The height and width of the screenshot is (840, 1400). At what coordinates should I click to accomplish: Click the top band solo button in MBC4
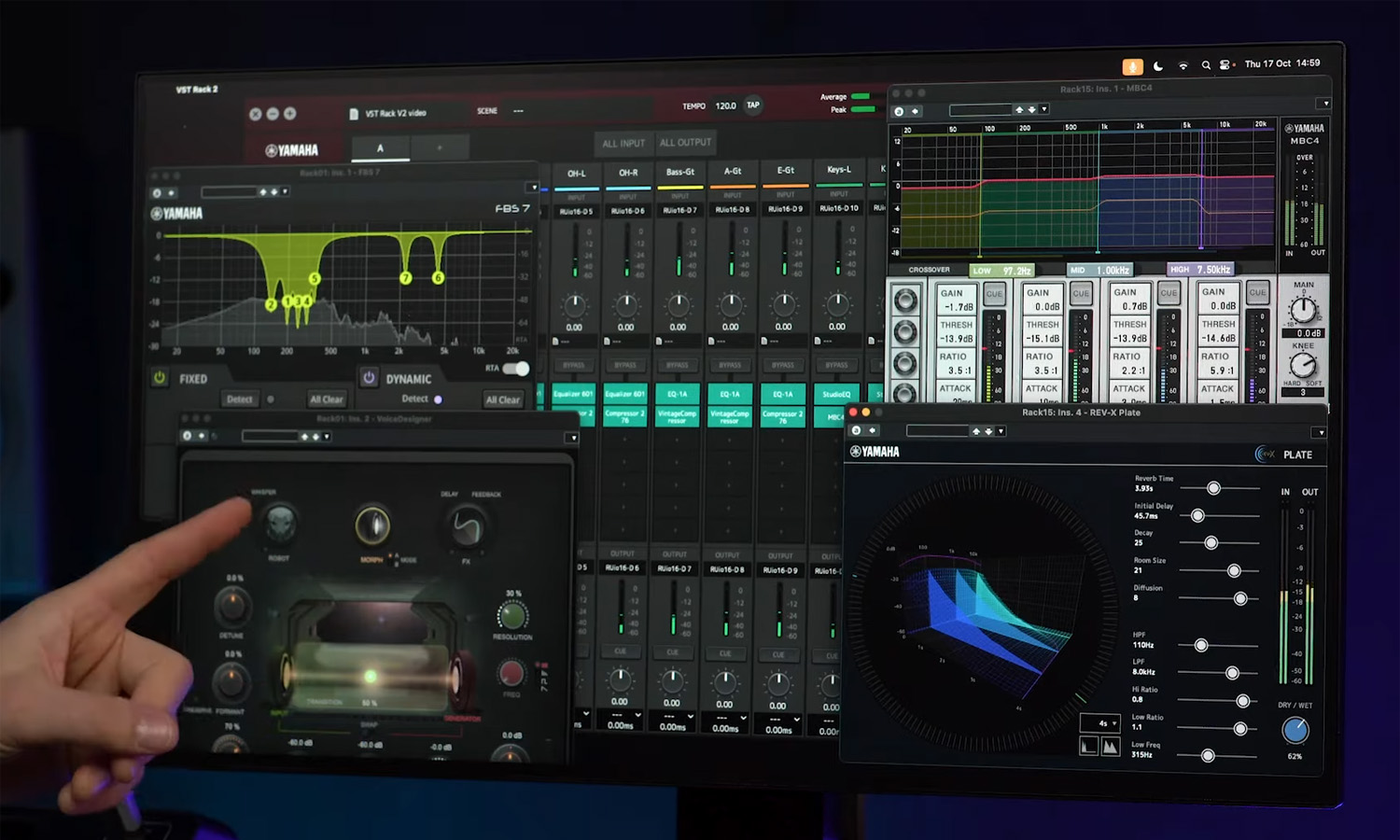pyautogui.click(x=904, y=301)
